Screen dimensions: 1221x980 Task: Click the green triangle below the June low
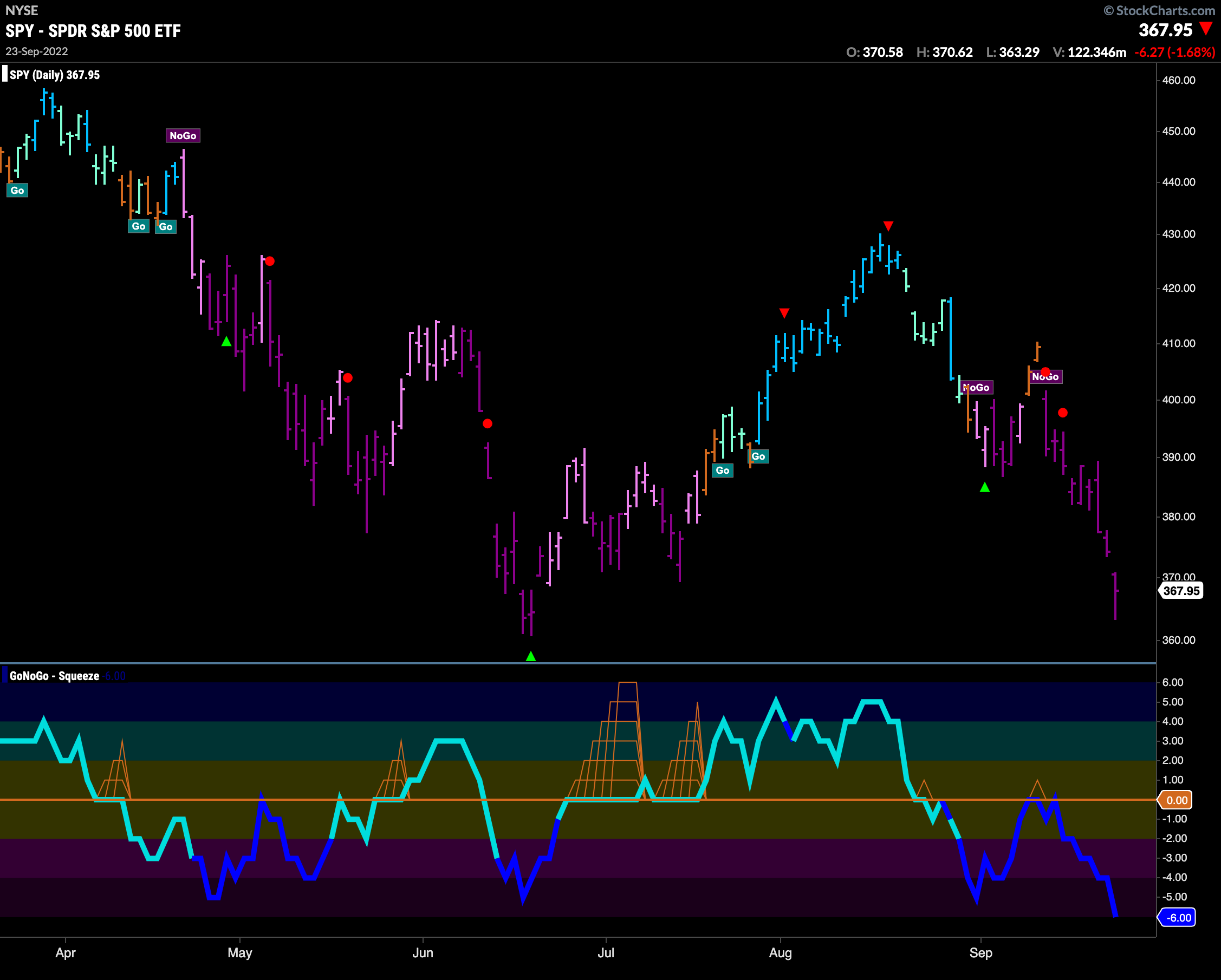(x=531, y=656)
